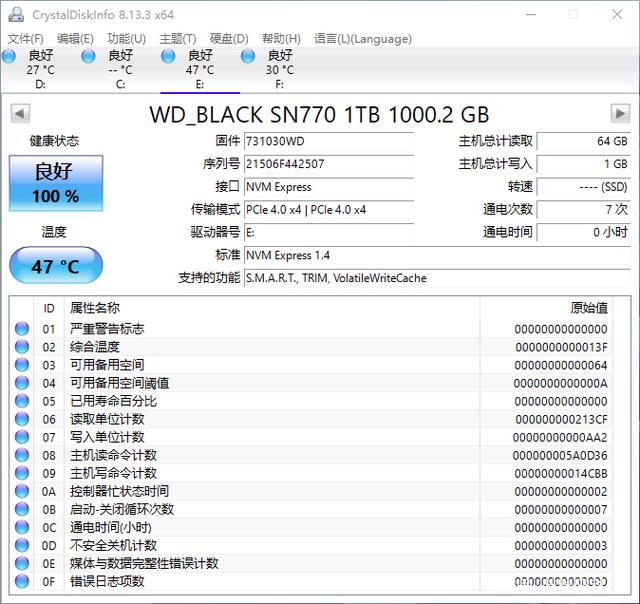Open the 帮助(H) menu

click(x=281, y=39)
